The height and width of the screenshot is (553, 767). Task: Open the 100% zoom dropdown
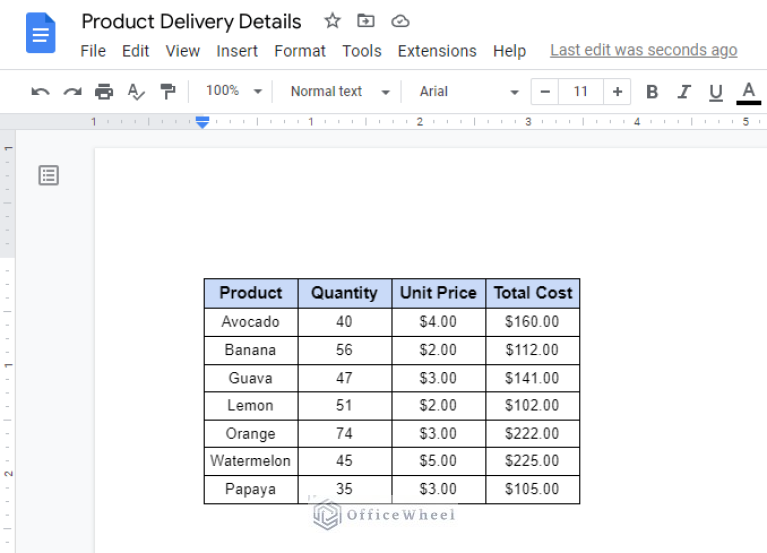click(x=234, y=91)
